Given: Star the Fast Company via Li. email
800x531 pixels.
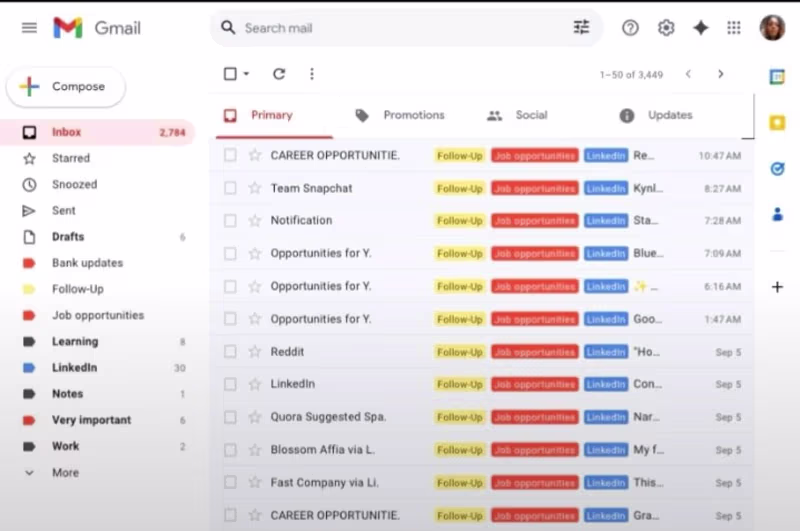Looking at the screenshot, I should coord(255,483).
